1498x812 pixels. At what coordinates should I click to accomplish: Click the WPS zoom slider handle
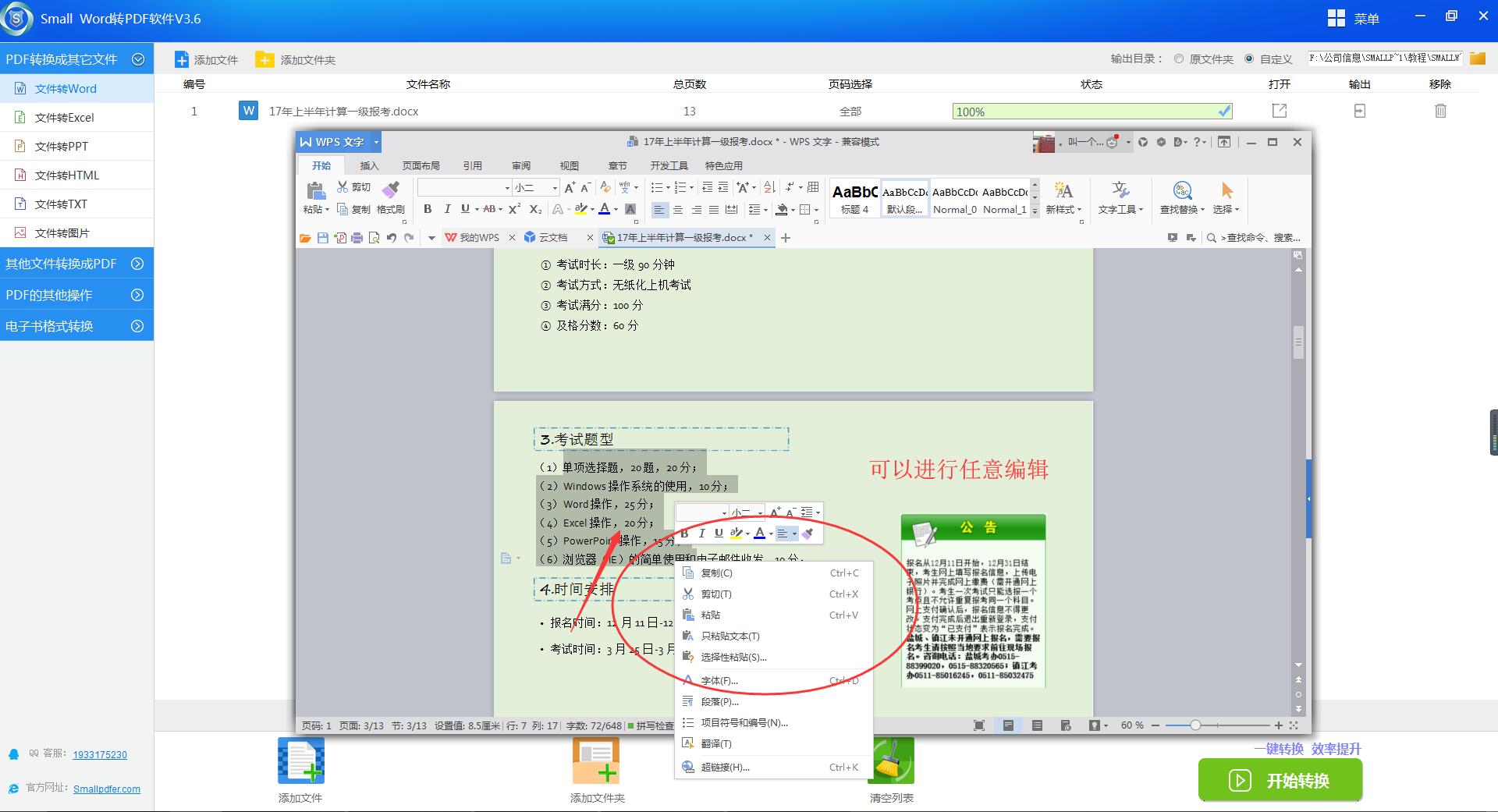coord(1194,725)
